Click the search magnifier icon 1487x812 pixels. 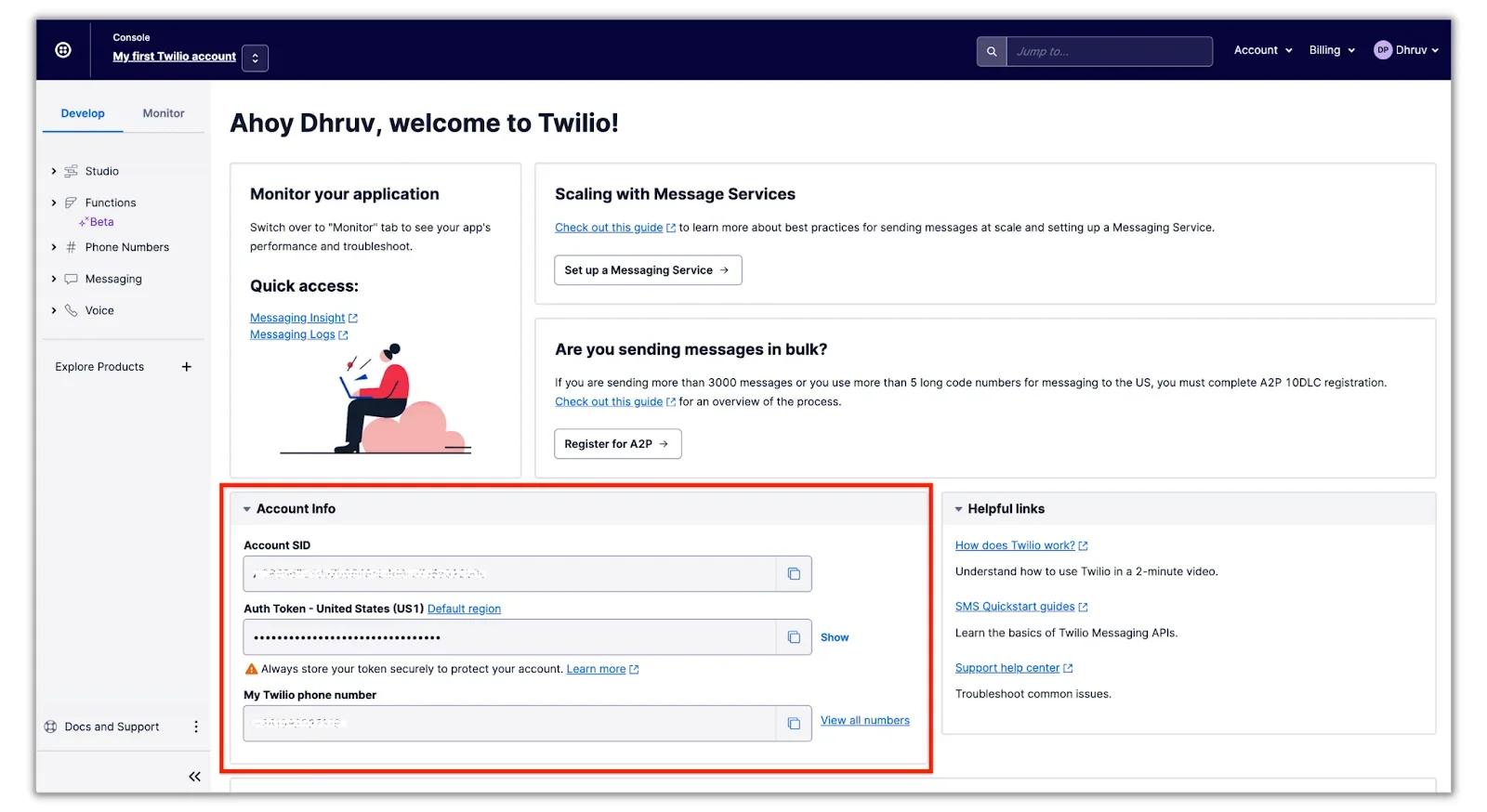pyautogui.click(x=991, y=52)
